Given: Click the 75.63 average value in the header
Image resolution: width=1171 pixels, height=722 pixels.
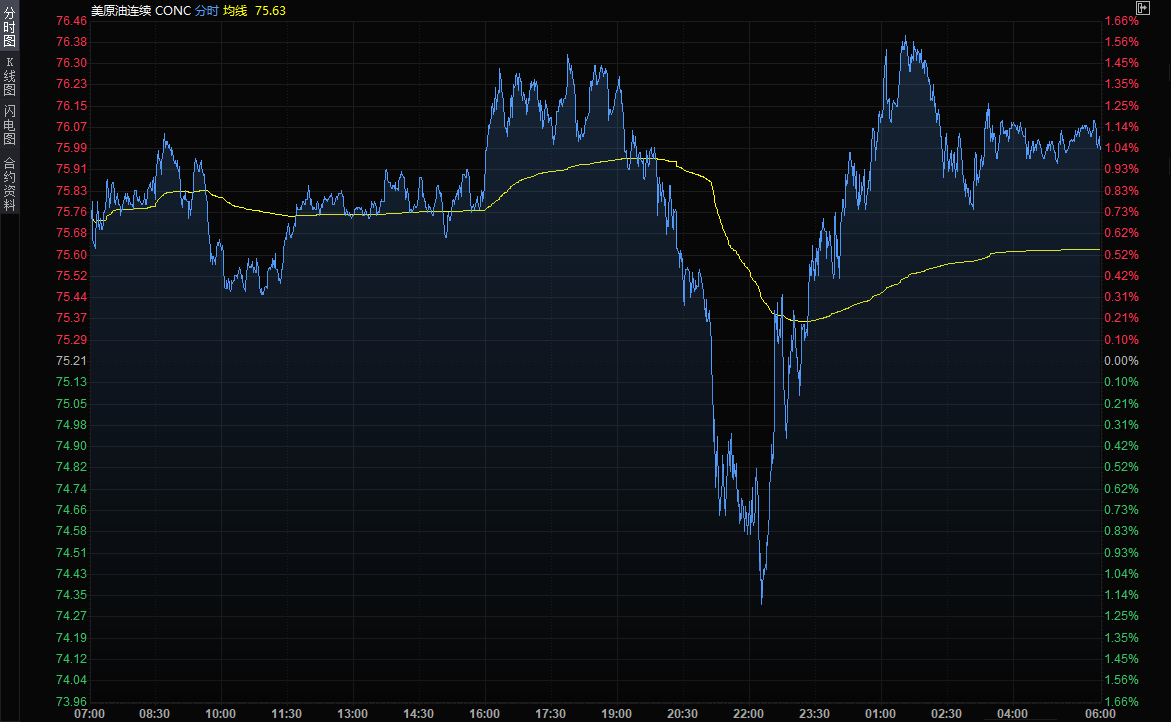Looking at the screenshot, I should coord(270,10).
